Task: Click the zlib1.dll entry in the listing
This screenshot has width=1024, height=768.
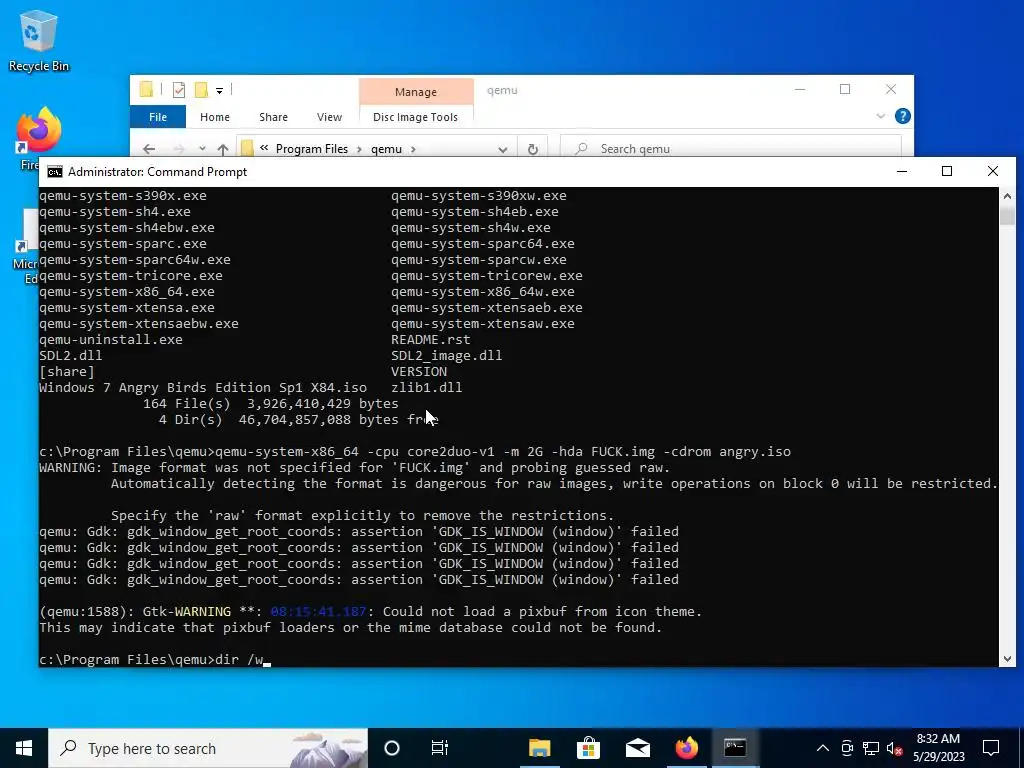Action: coord(426,387)
